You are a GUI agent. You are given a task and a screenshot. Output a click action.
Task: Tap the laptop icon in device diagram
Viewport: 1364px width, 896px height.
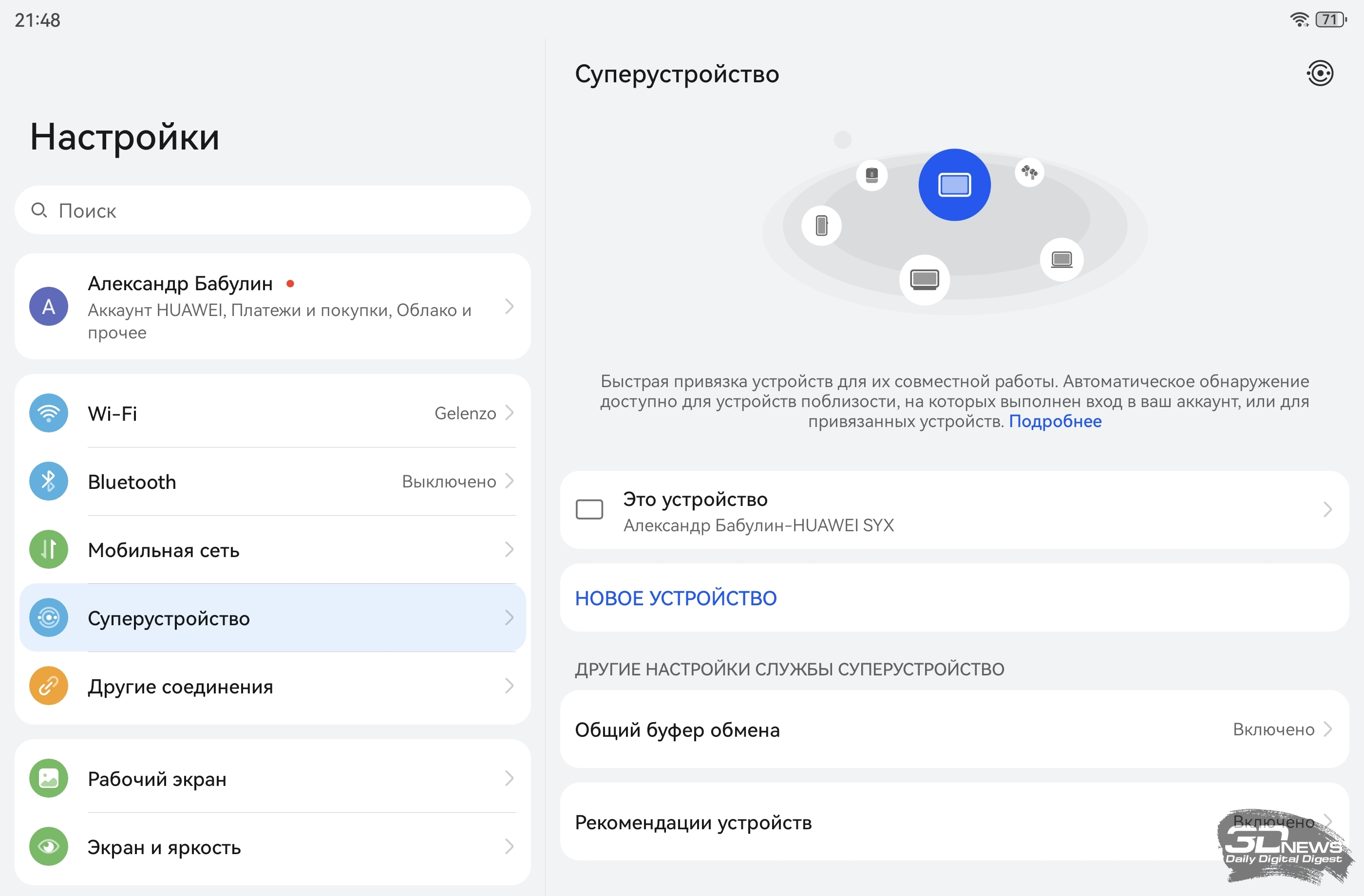pyautogui.click(x=1061, y=260)
